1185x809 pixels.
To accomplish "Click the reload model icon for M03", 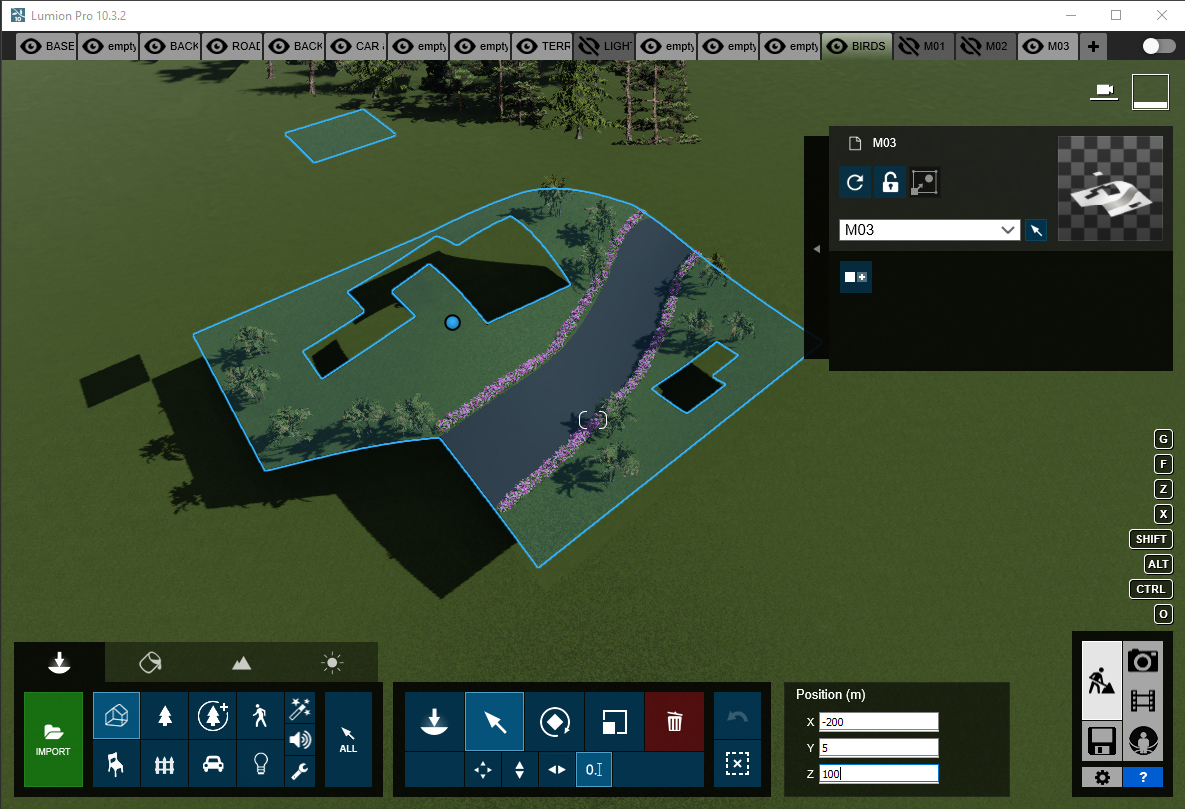I will point(855,182).
